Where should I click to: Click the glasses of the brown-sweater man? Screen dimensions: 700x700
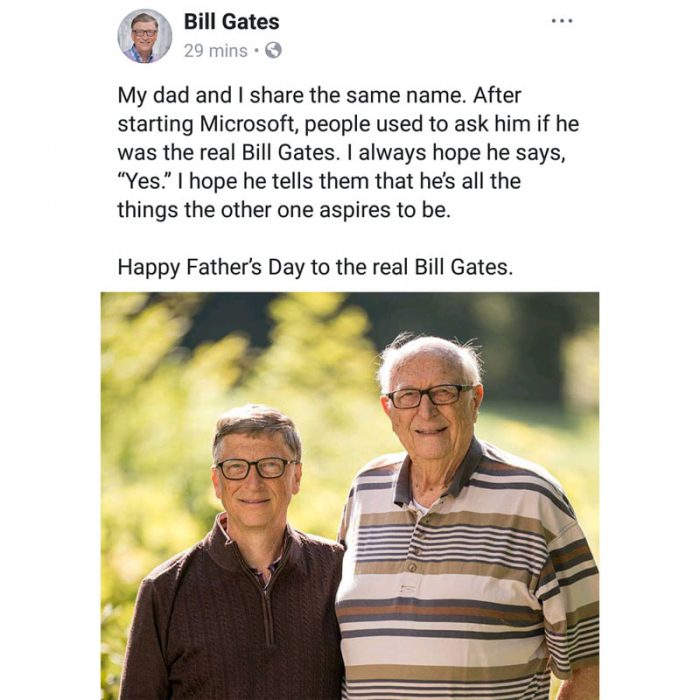(x=256, y=467)
